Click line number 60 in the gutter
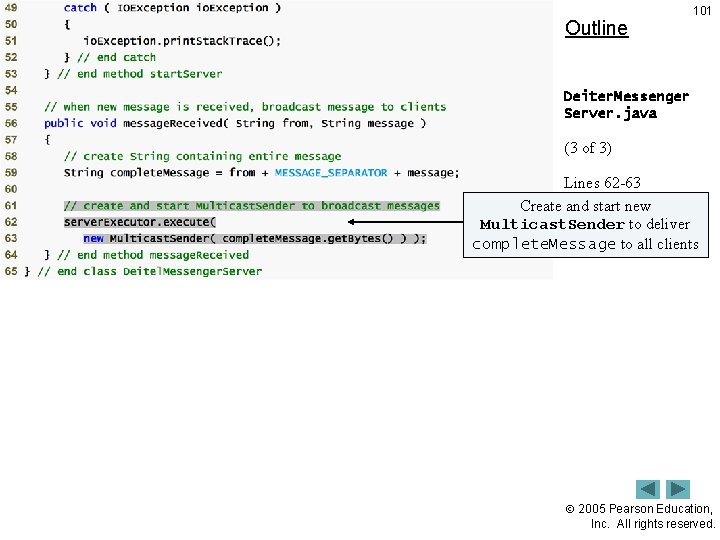 [11, 189]
